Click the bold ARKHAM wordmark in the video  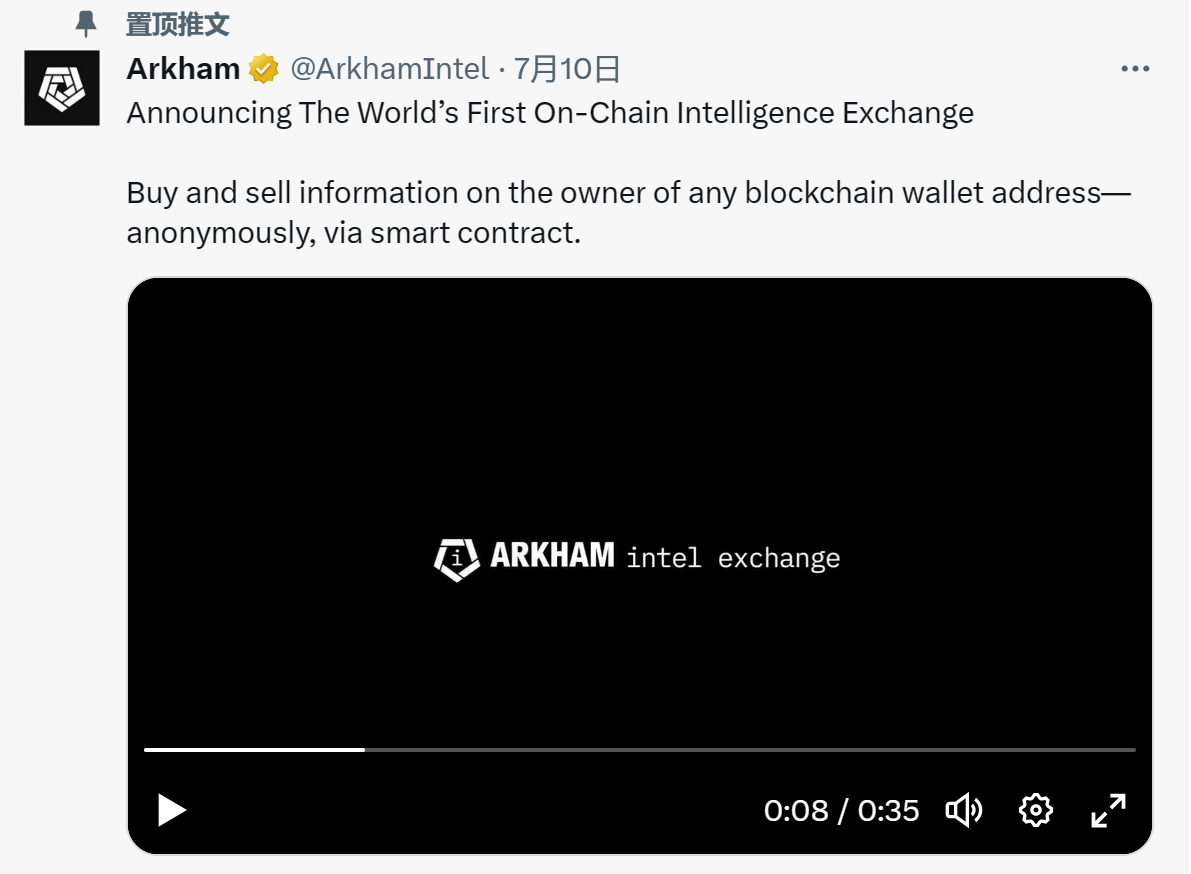552,556
